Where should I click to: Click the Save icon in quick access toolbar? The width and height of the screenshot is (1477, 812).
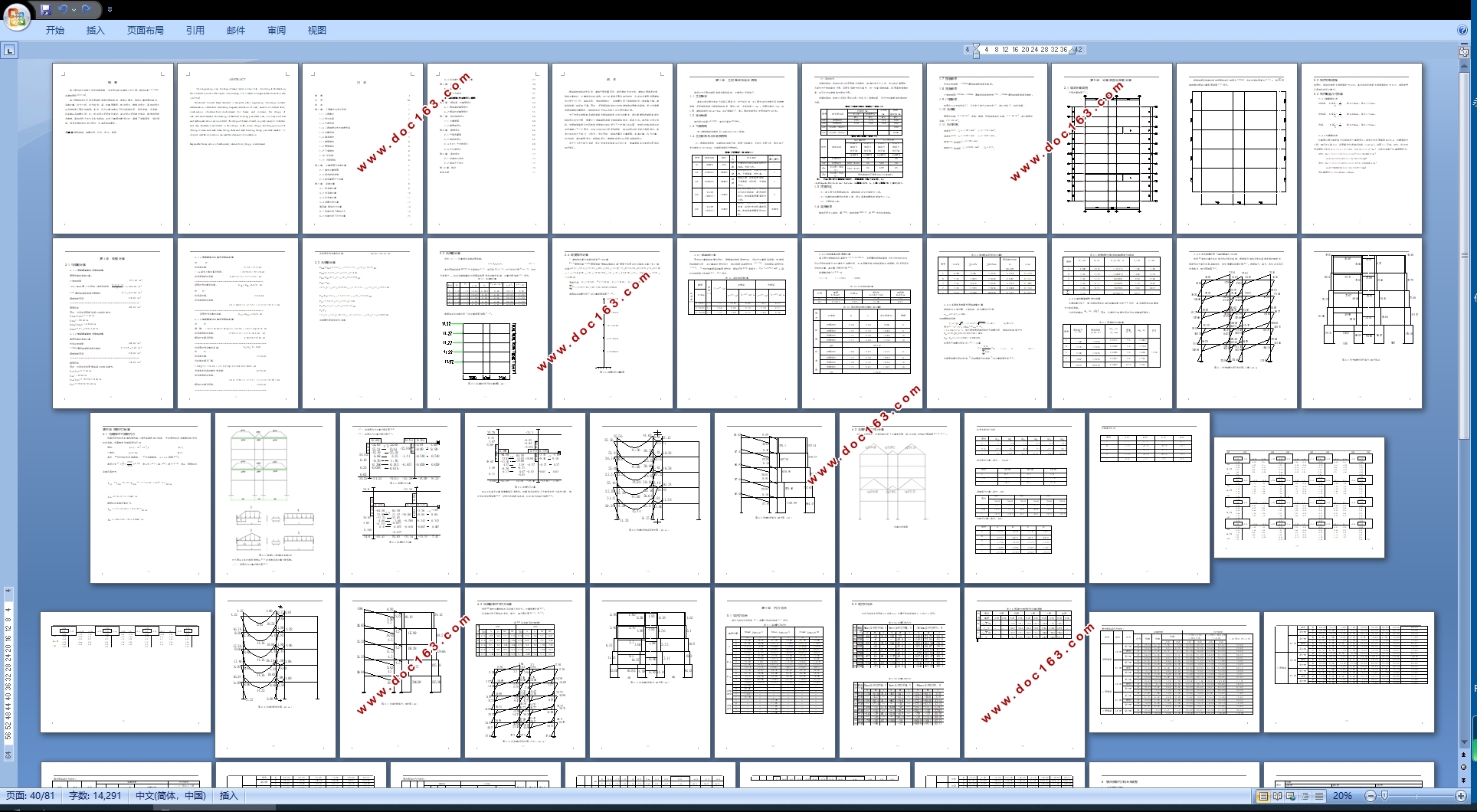[x=46, y=10]
